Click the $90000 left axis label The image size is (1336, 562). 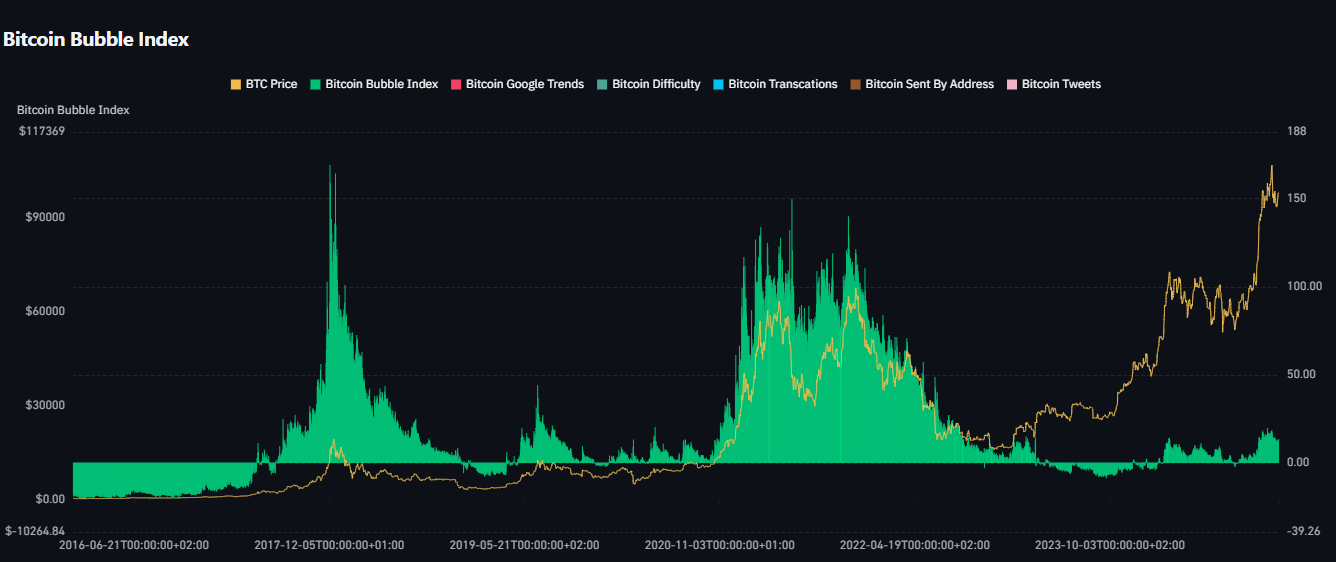(42, 217)
